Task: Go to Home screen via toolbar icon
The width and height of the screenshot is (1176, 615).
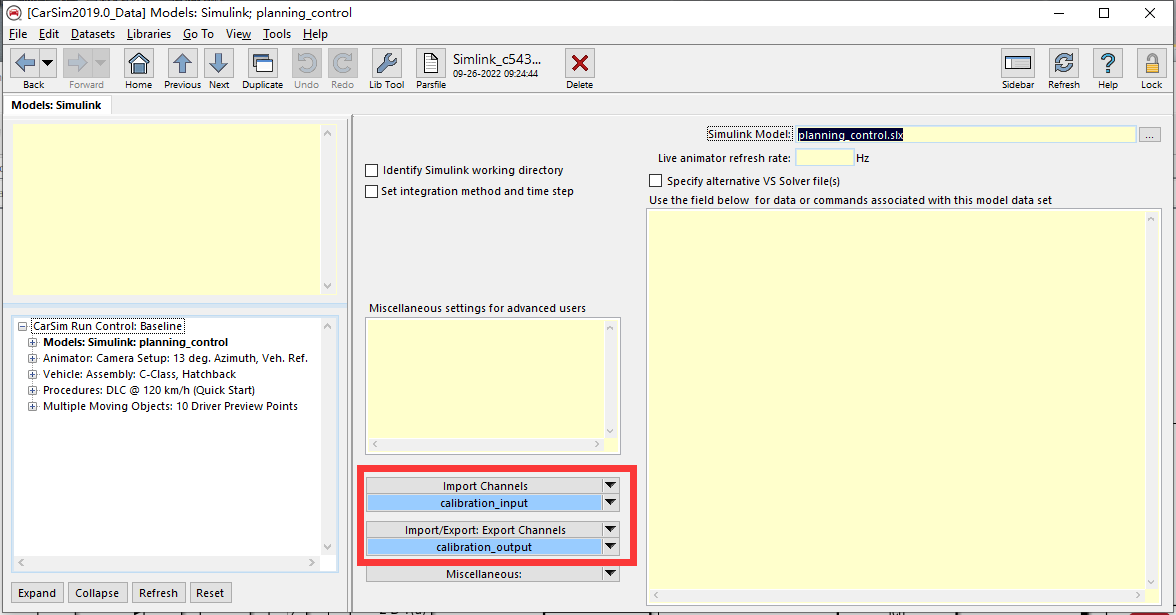Action: 139,63
